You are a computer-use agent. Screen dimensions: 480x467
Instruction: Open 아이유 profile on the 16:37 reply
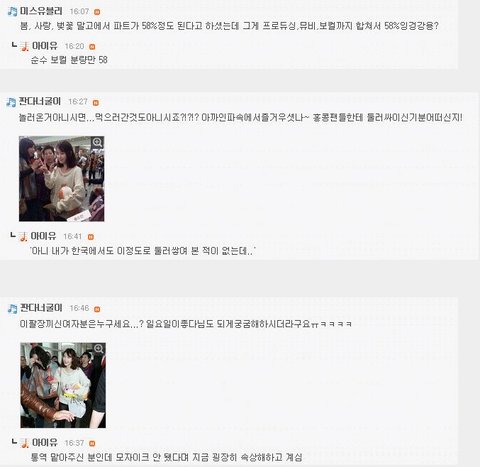click(45, 442)
